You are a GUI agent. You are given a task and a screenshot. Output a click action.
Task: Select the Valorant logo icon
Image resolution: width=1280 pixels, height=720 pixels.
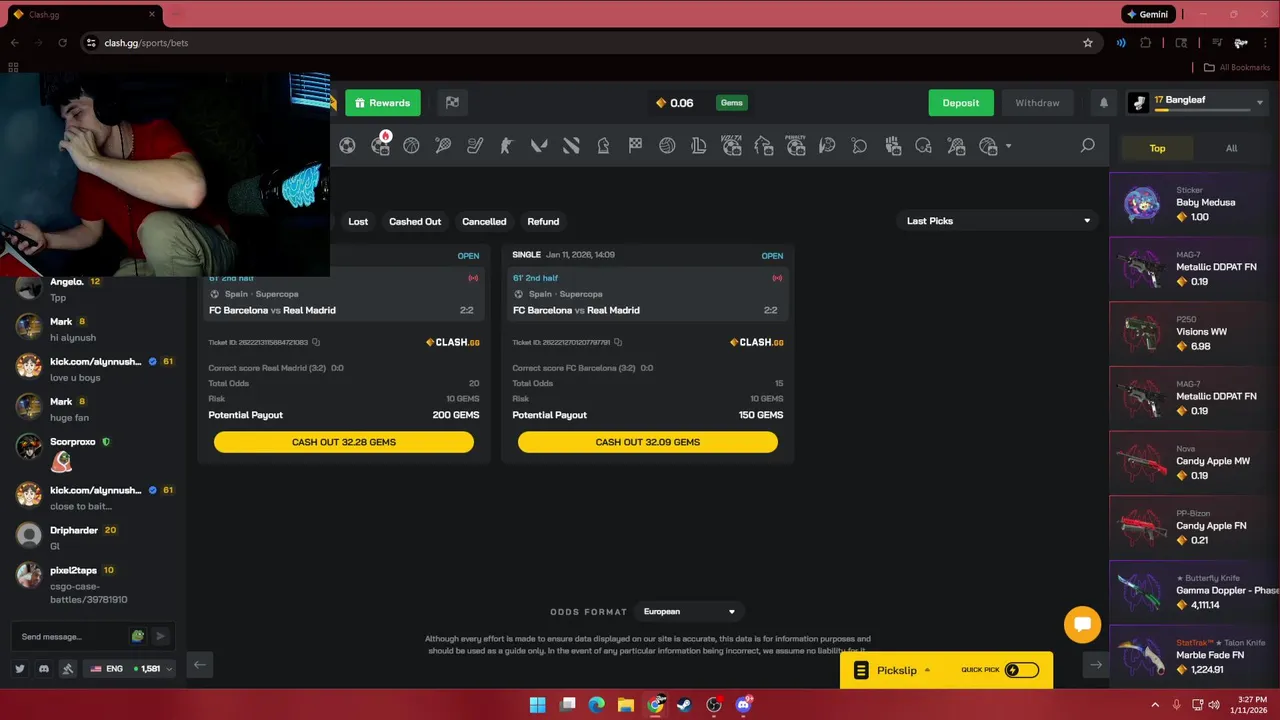539,146
